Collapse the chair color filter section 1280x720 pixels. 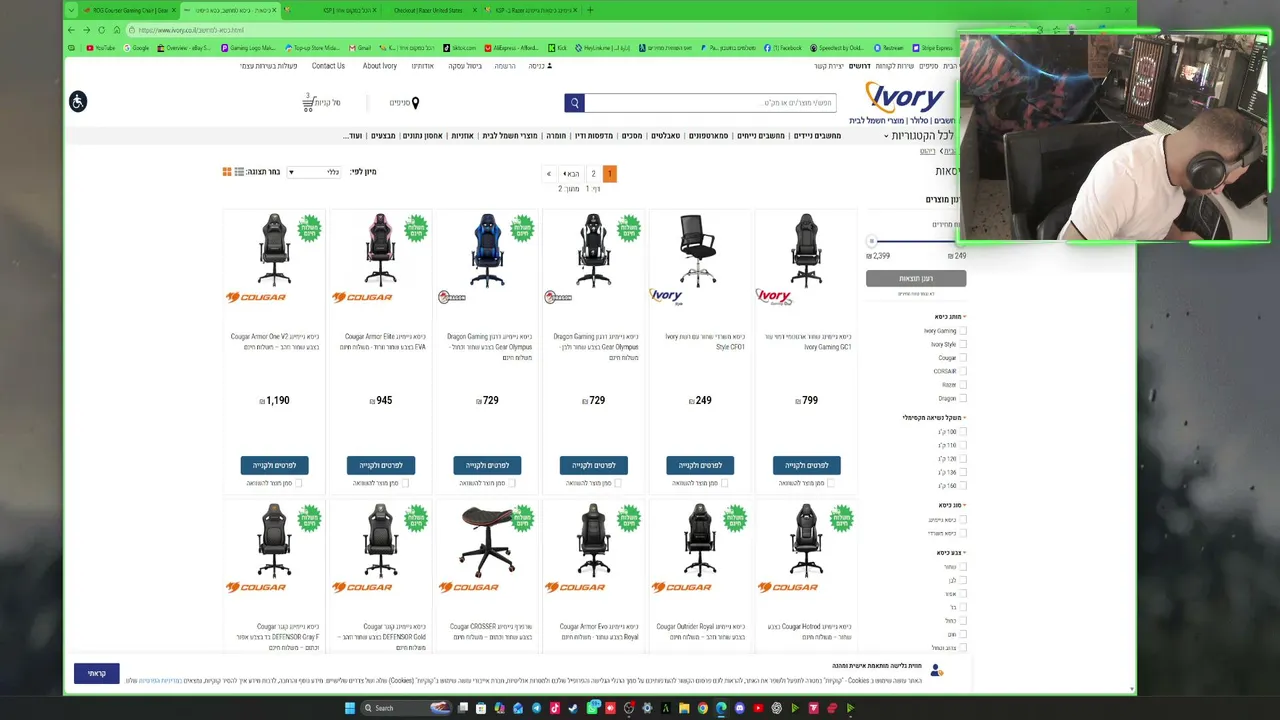click(x=951, y=553)
